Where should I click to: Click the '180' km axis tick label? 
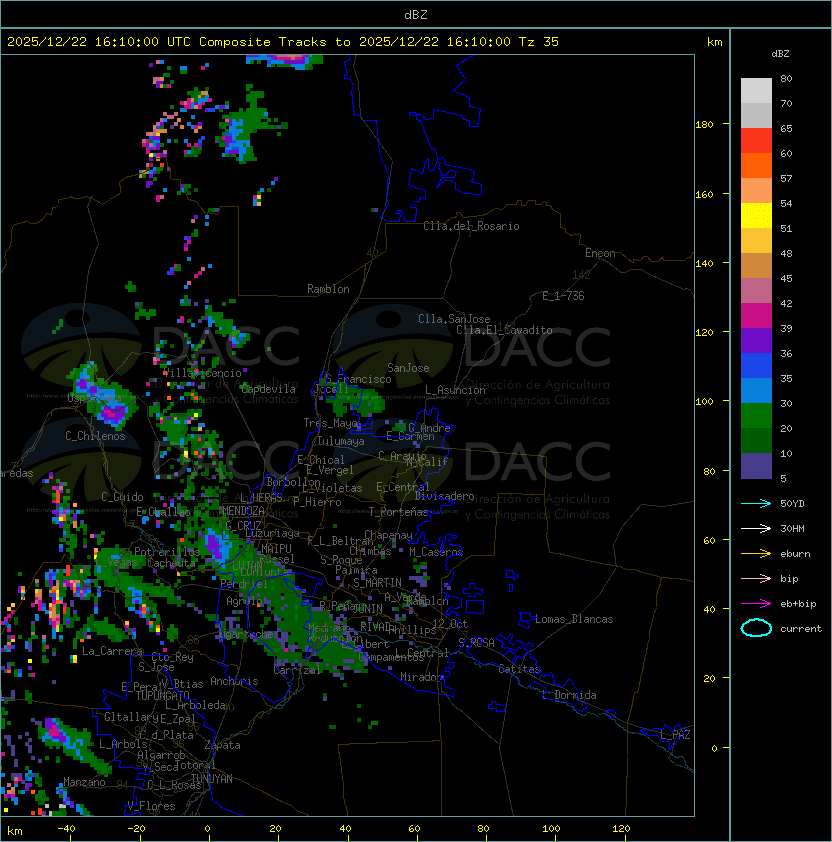coord(704,124)
